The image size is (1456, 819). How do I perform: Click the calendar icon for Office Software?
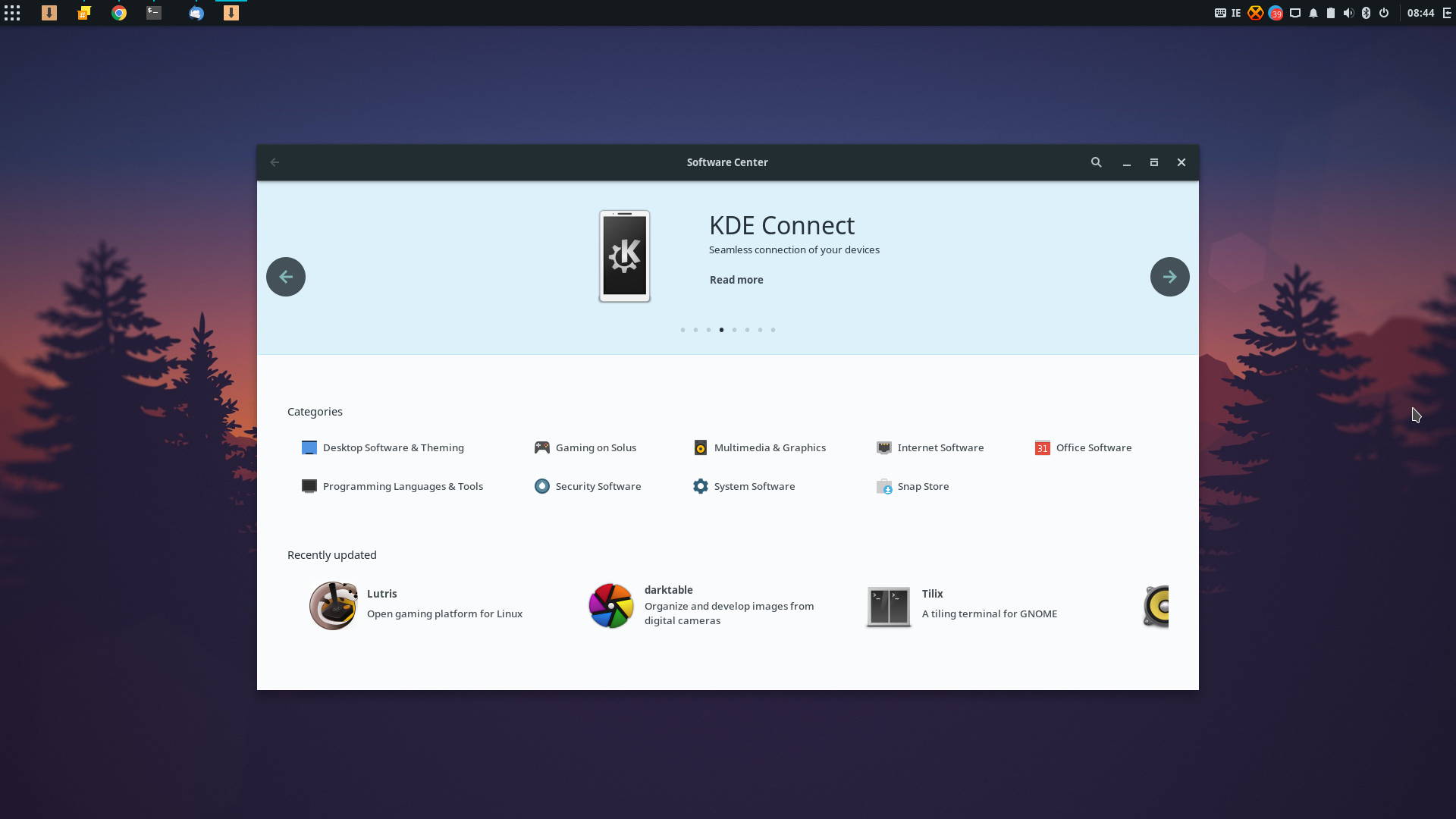pyautogui.click(x=1043, y=447)
